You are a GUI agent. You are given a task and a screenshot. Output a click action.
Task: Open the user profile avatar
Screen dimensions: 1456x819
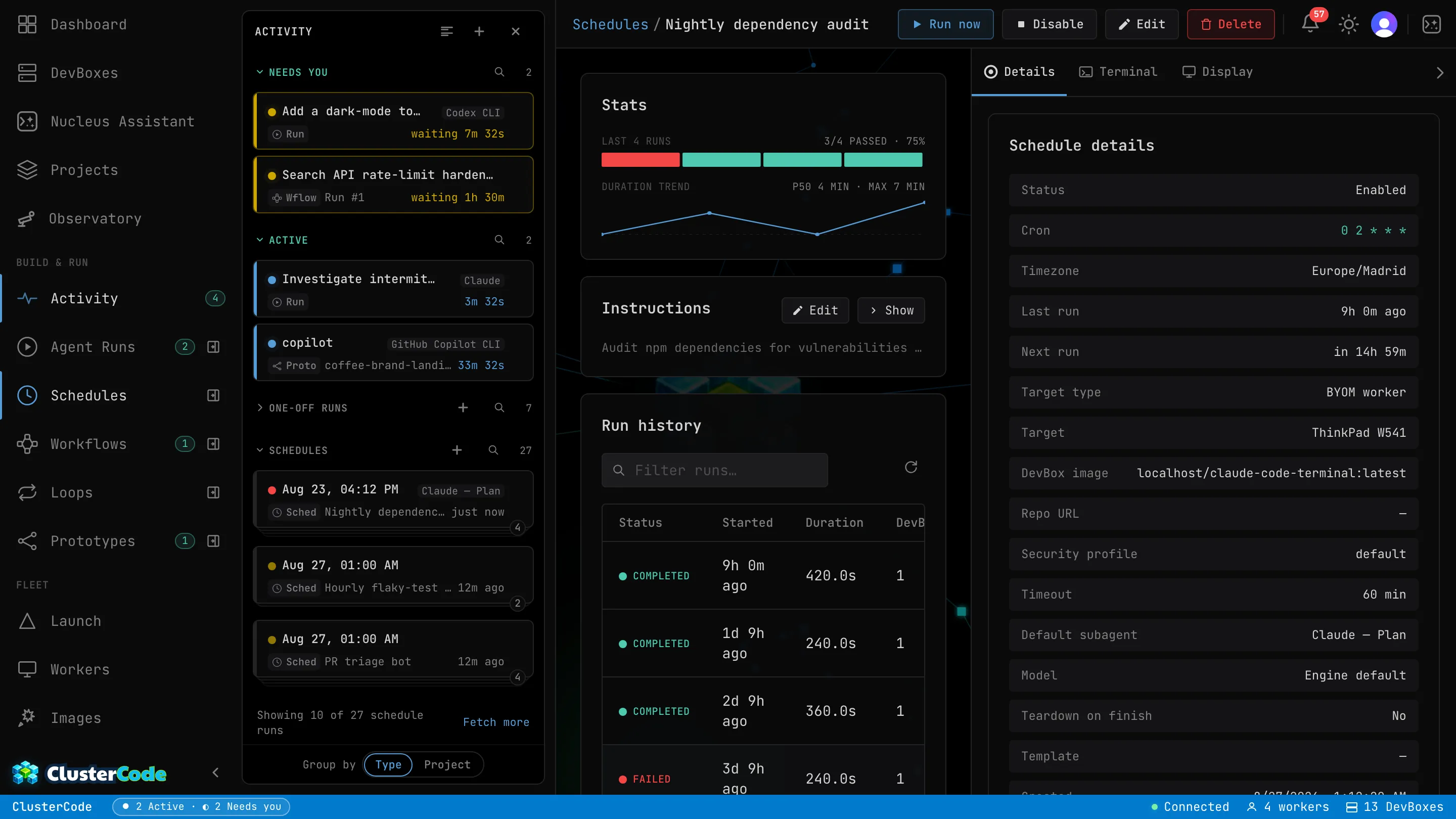[x=1384, y=24]
